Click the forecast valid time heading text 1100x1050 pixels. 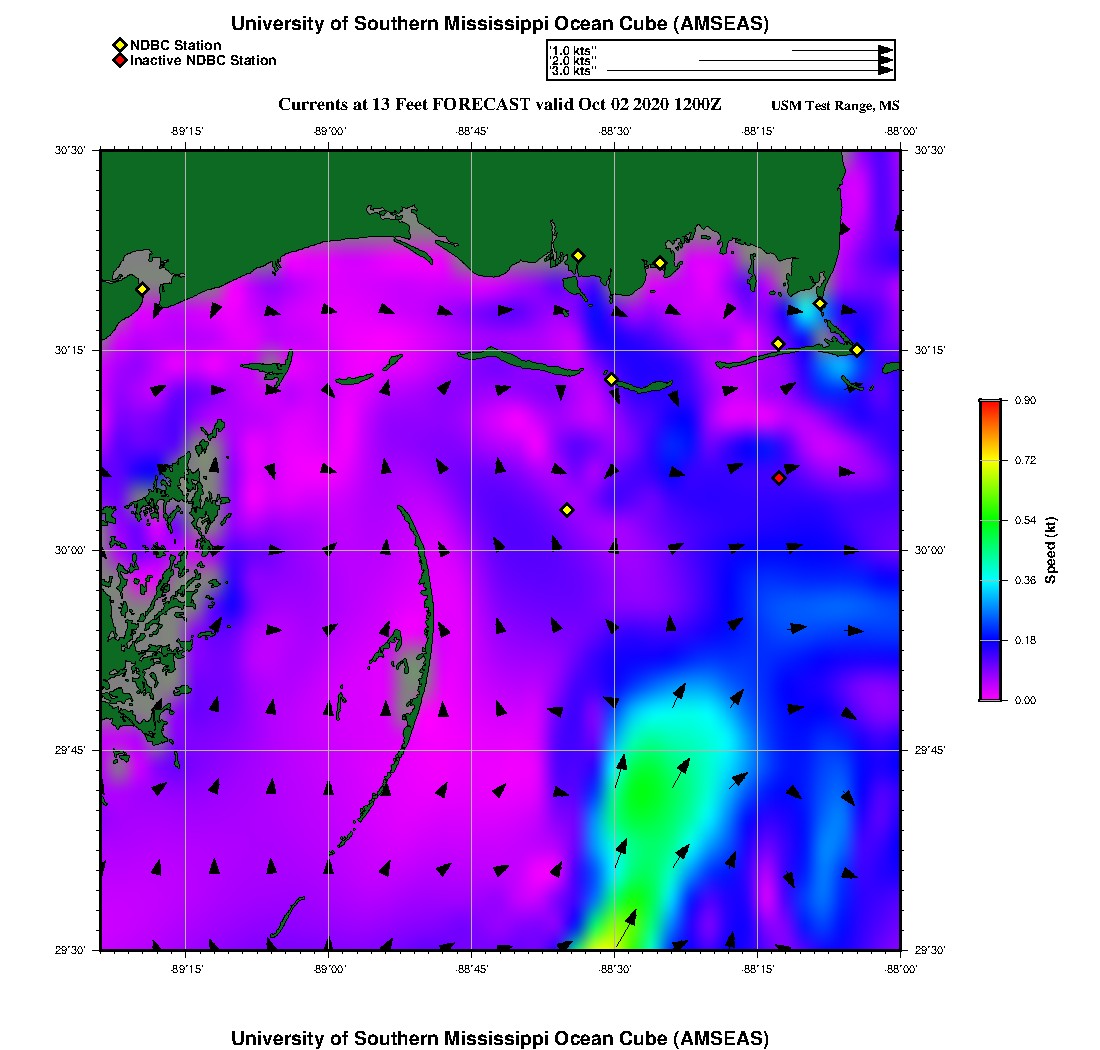(x=499, y=105)
